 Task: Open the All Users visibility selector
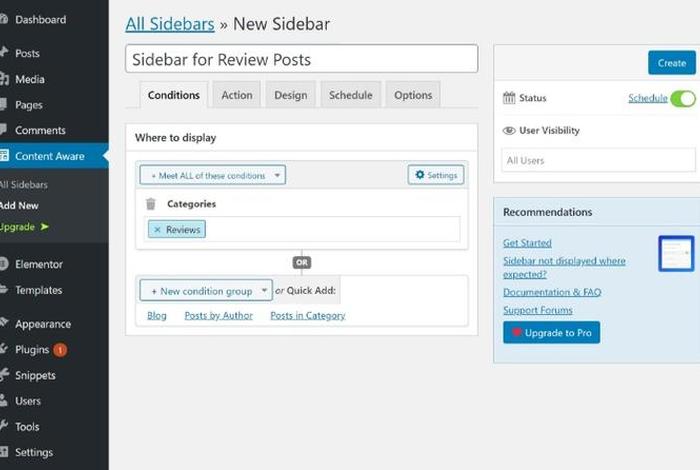(598, 160)
